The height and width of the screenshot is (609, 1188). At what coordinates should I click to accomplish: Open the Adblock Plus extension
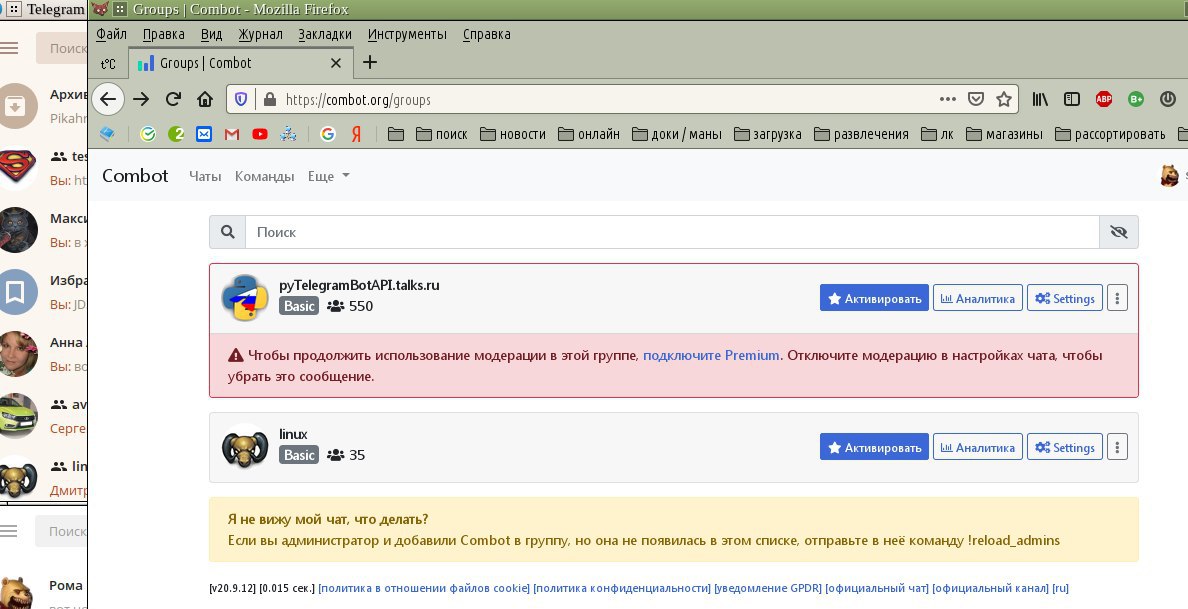pos(1104,99)
